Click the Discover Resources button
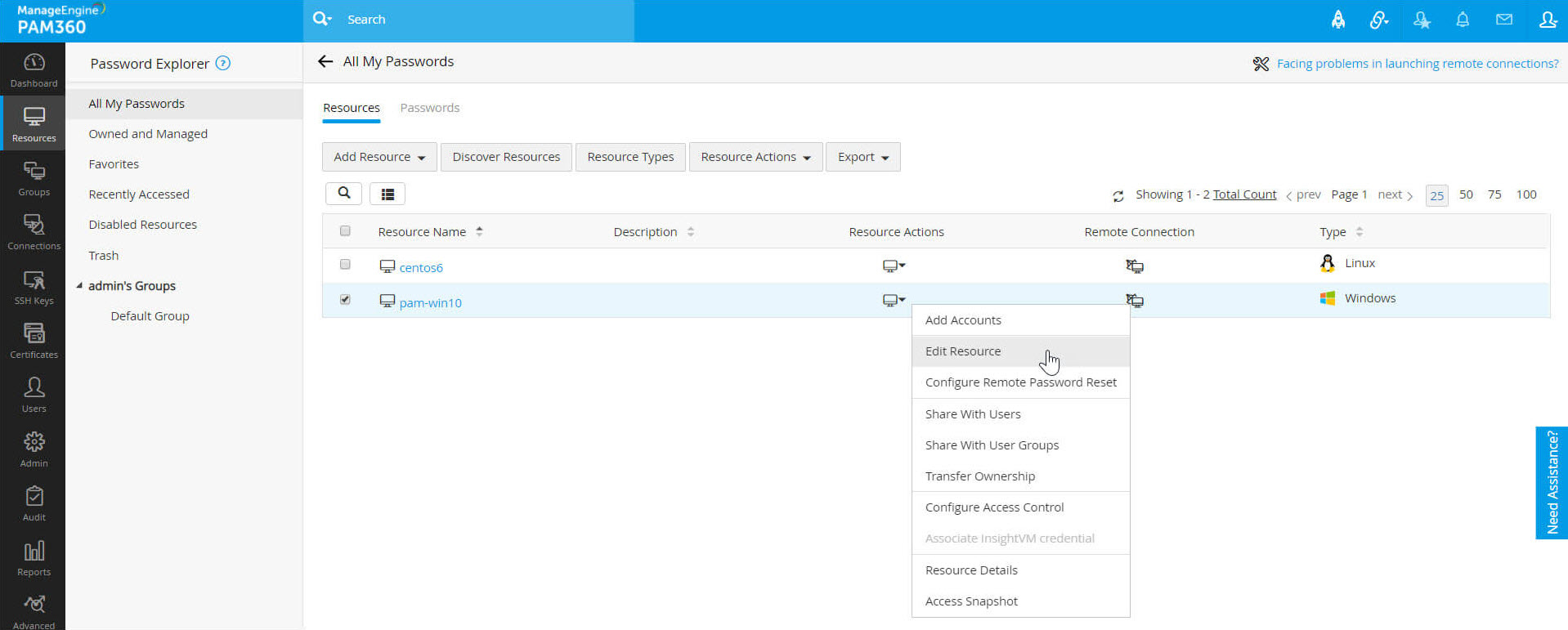Viewport: 1568px width, 630px height. [506, 157]
